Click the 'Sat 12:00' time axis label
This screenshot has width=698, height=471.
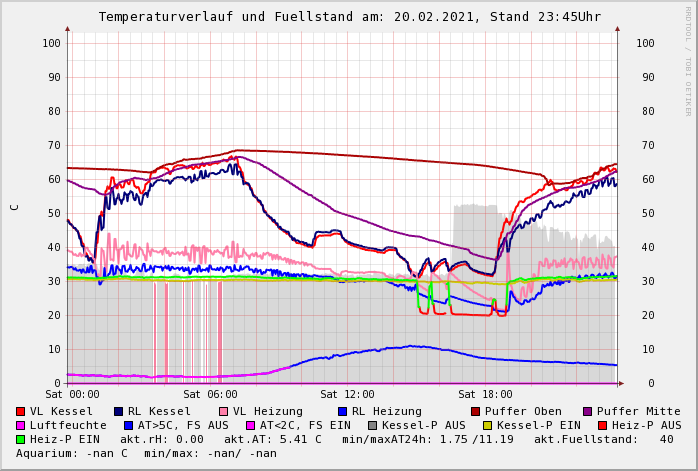tap(347, 395)
